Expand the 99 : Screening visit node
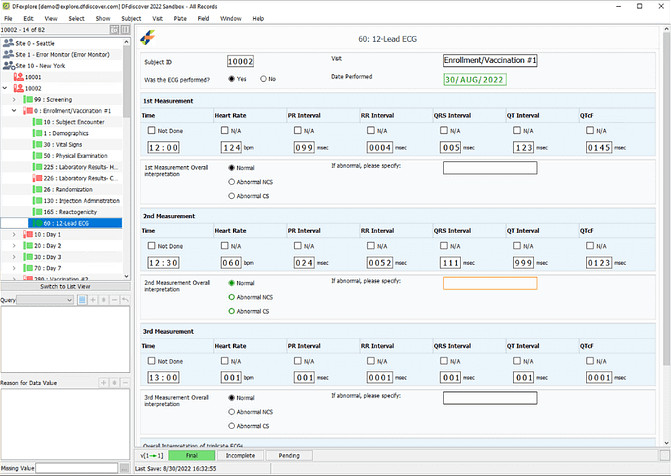Screen dimensions: 671x476 [x=14, y=100]
